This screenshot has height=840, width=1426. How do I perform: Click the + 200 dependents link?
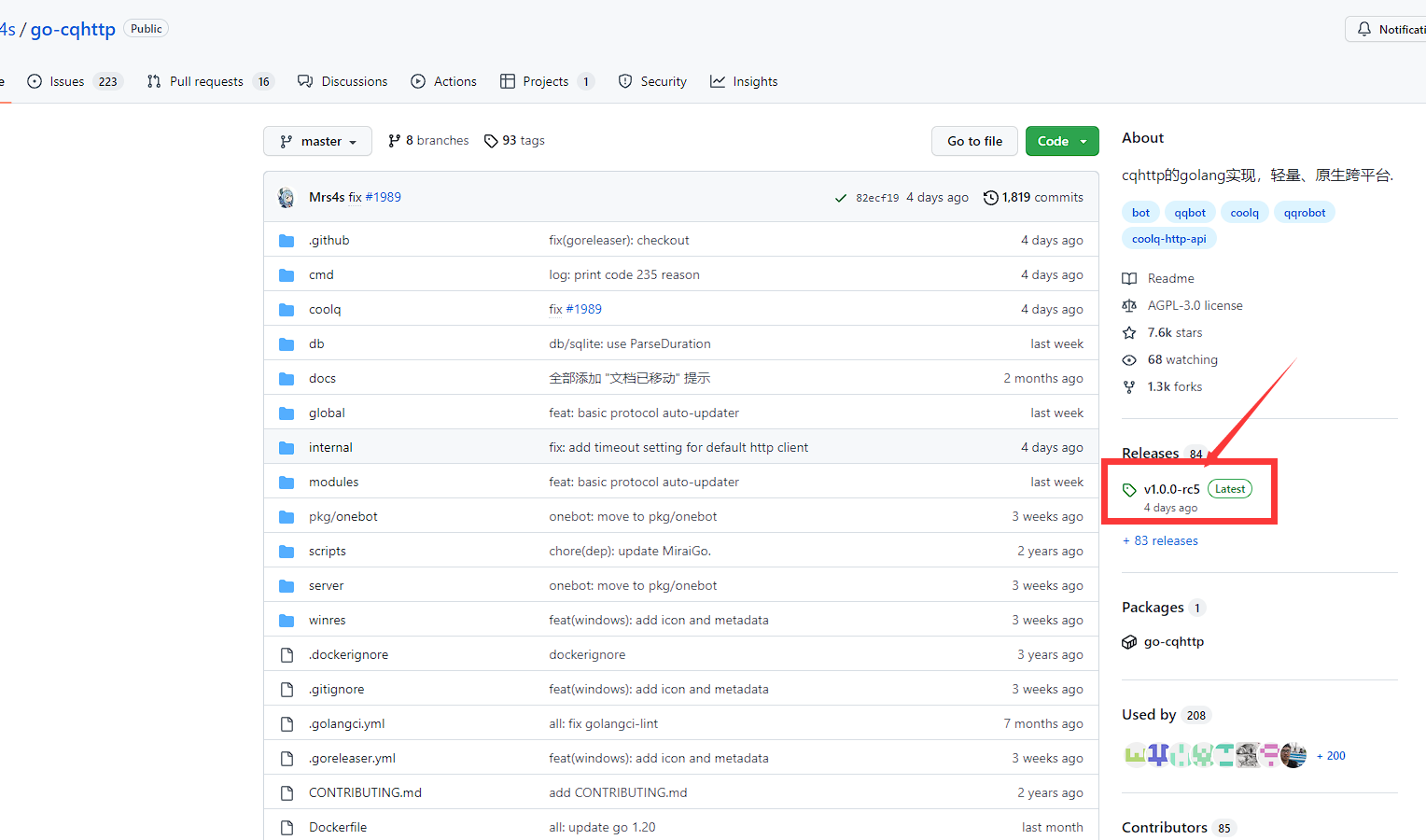pos(1331,756)
